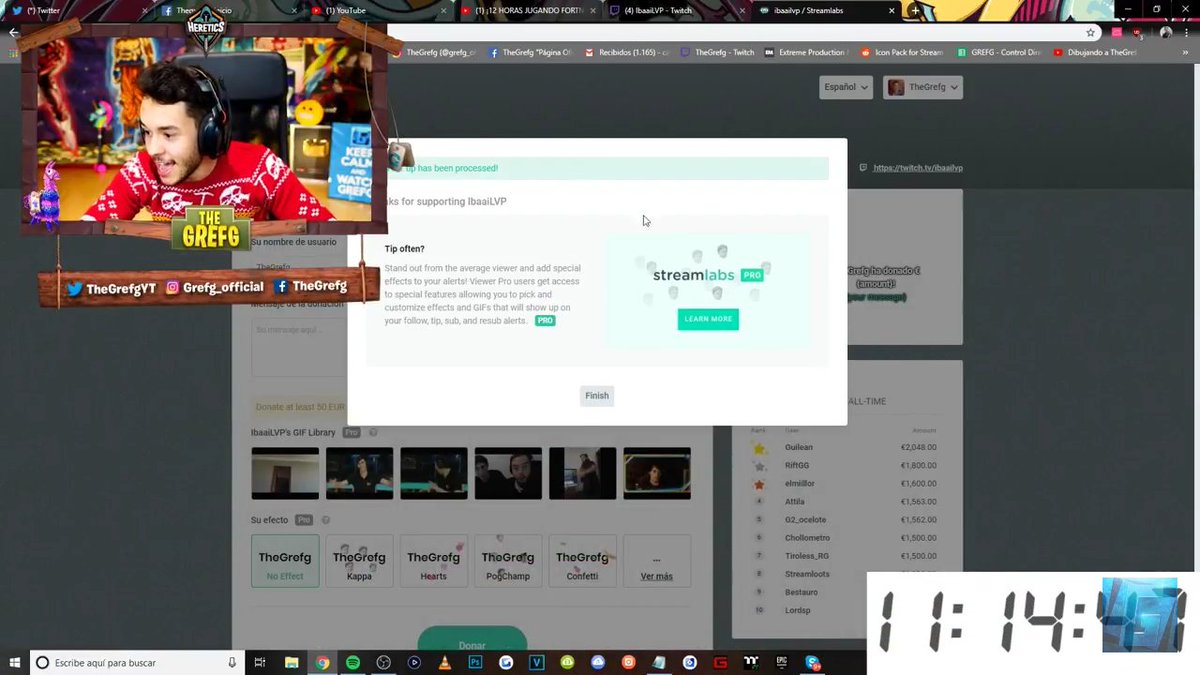Open Task View on the taskbar

[260, 662]
